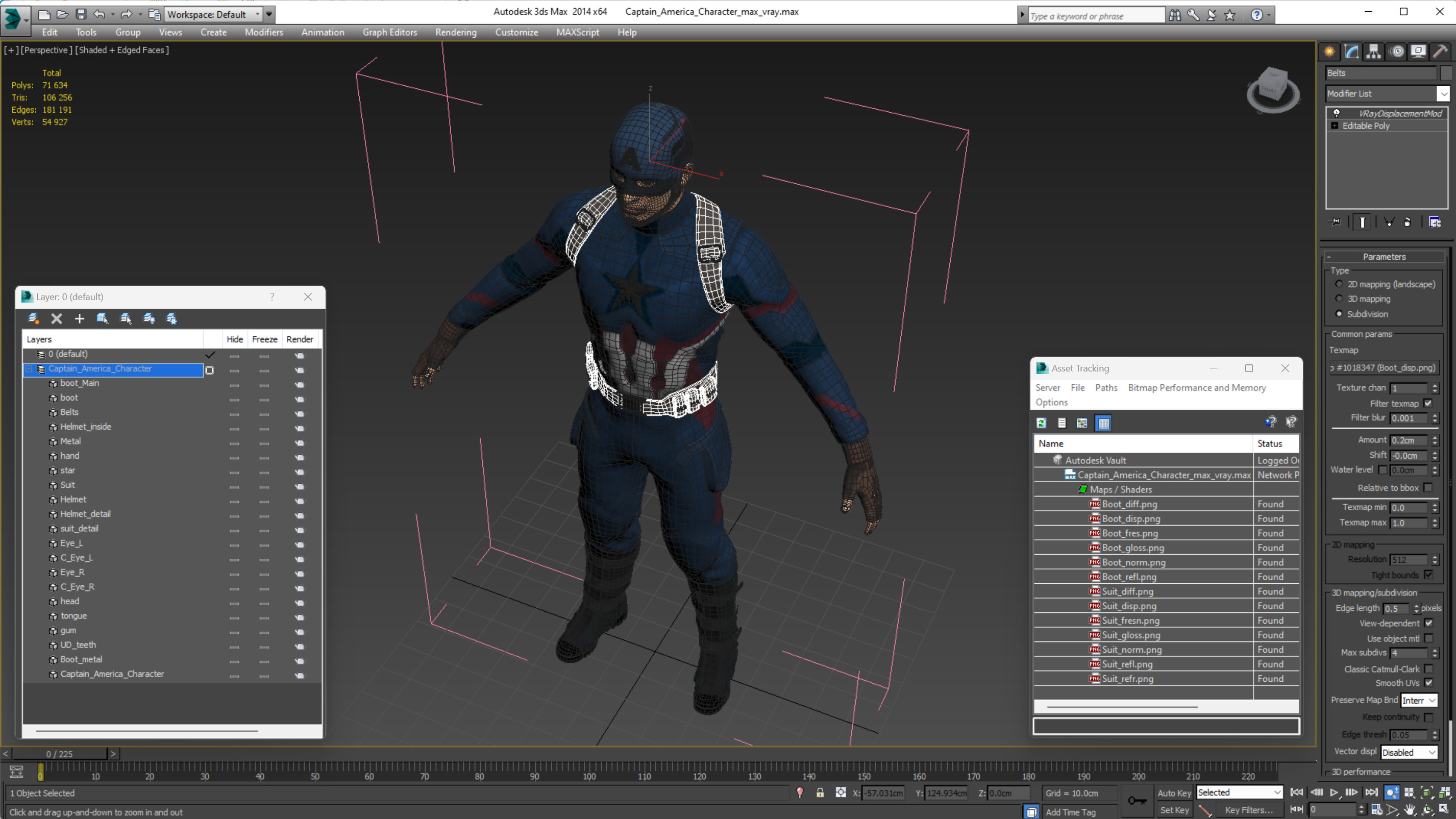Redo the action with redo arrow

[126, 14]
